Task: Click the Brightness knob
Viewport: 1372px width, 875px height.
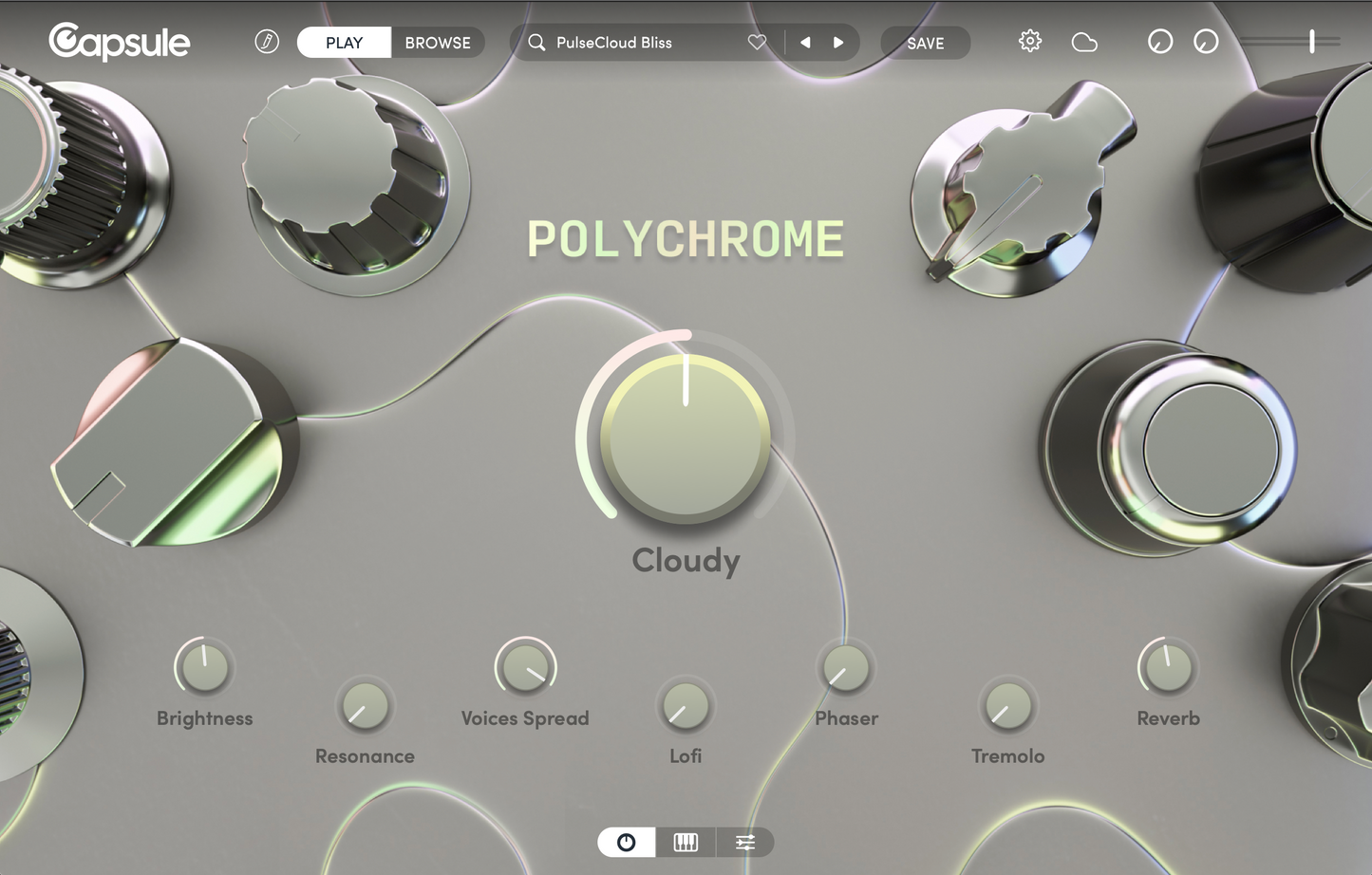Action: click(204, 668)
